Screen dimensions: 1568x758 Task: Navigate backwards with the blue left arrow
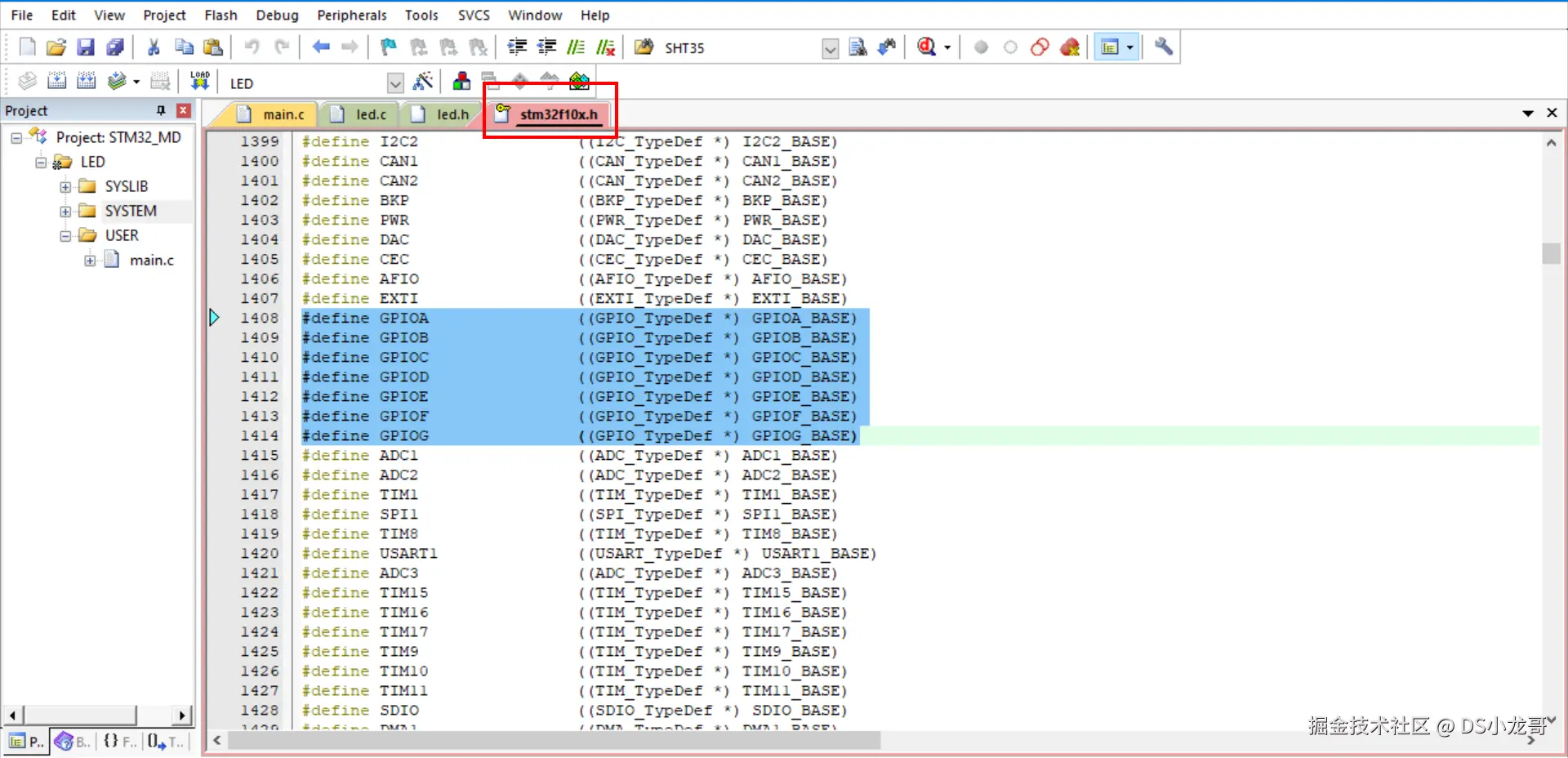click(x=321, y=47)
